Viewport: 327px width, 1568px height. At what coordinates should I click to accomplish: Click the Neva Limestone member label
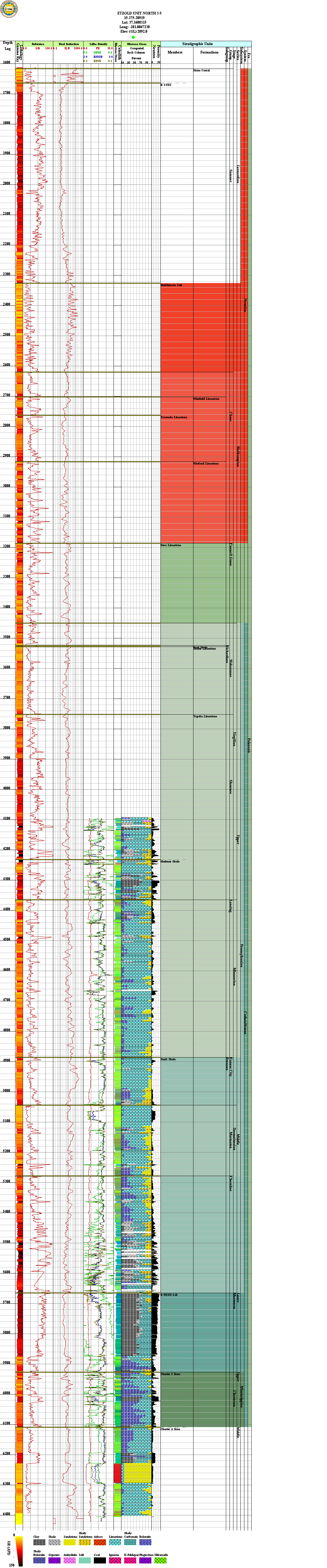point(171,545)
